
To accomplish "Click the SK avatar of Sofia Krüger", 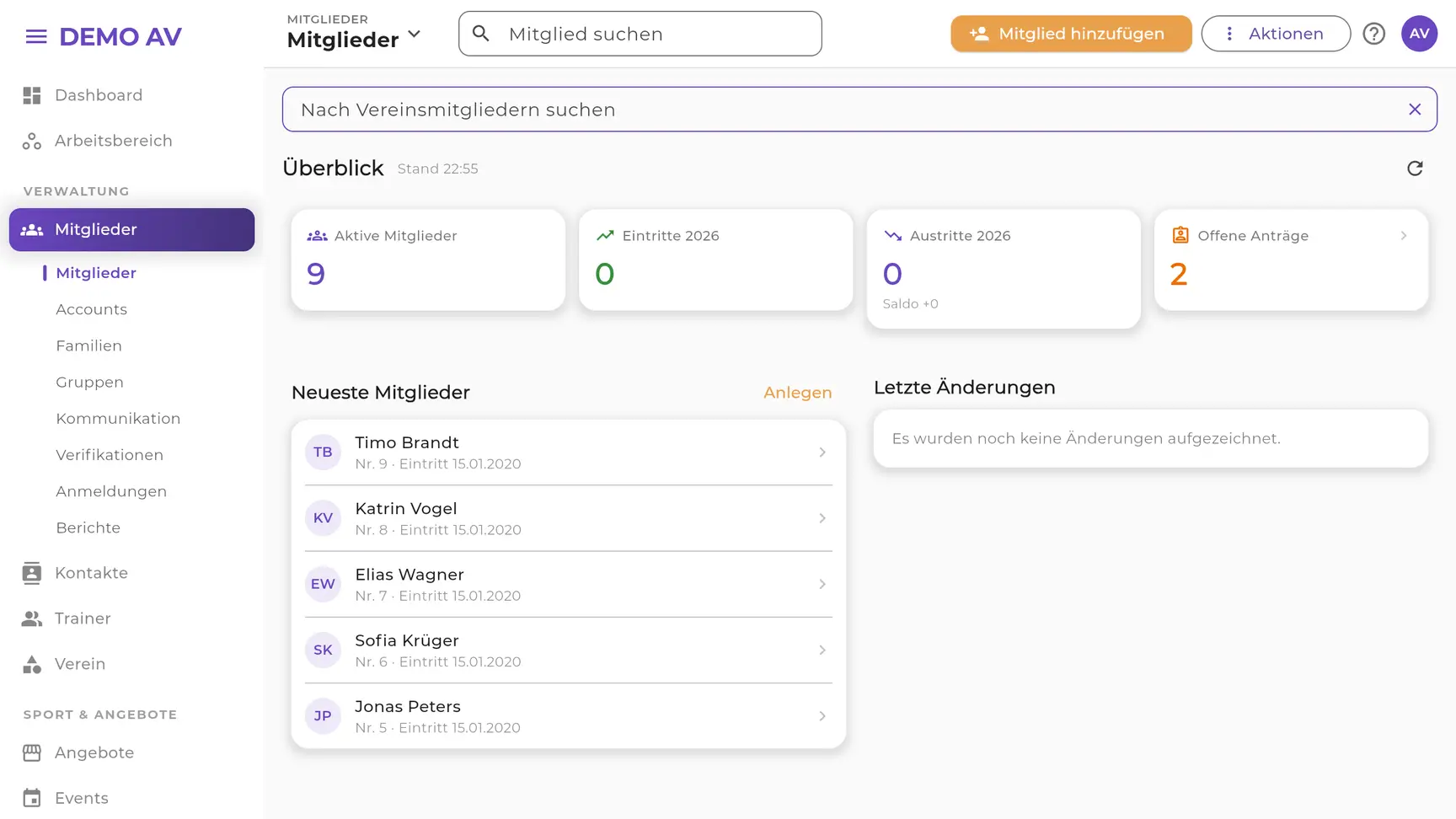I will [x=323, y=650].
